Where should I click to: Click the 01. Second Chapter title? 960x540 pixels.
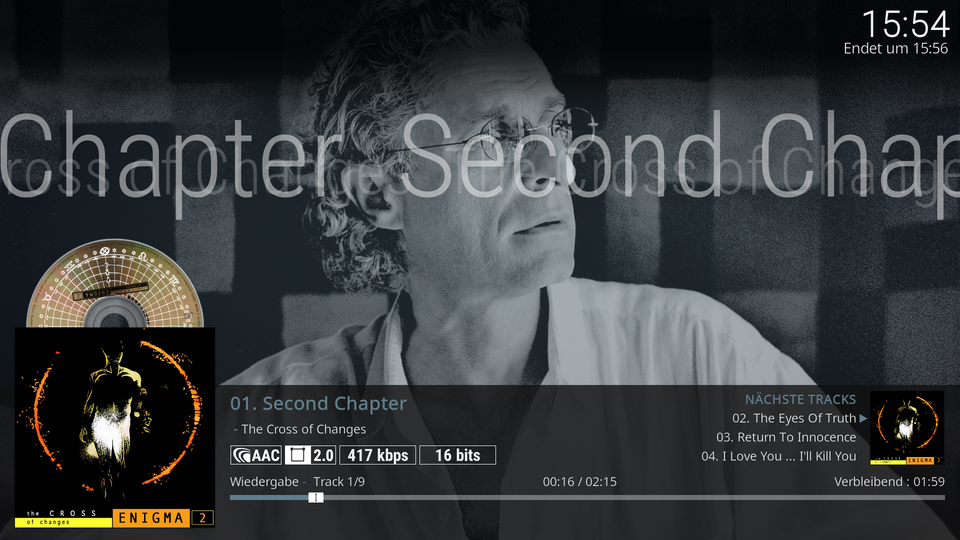[318, 403]
